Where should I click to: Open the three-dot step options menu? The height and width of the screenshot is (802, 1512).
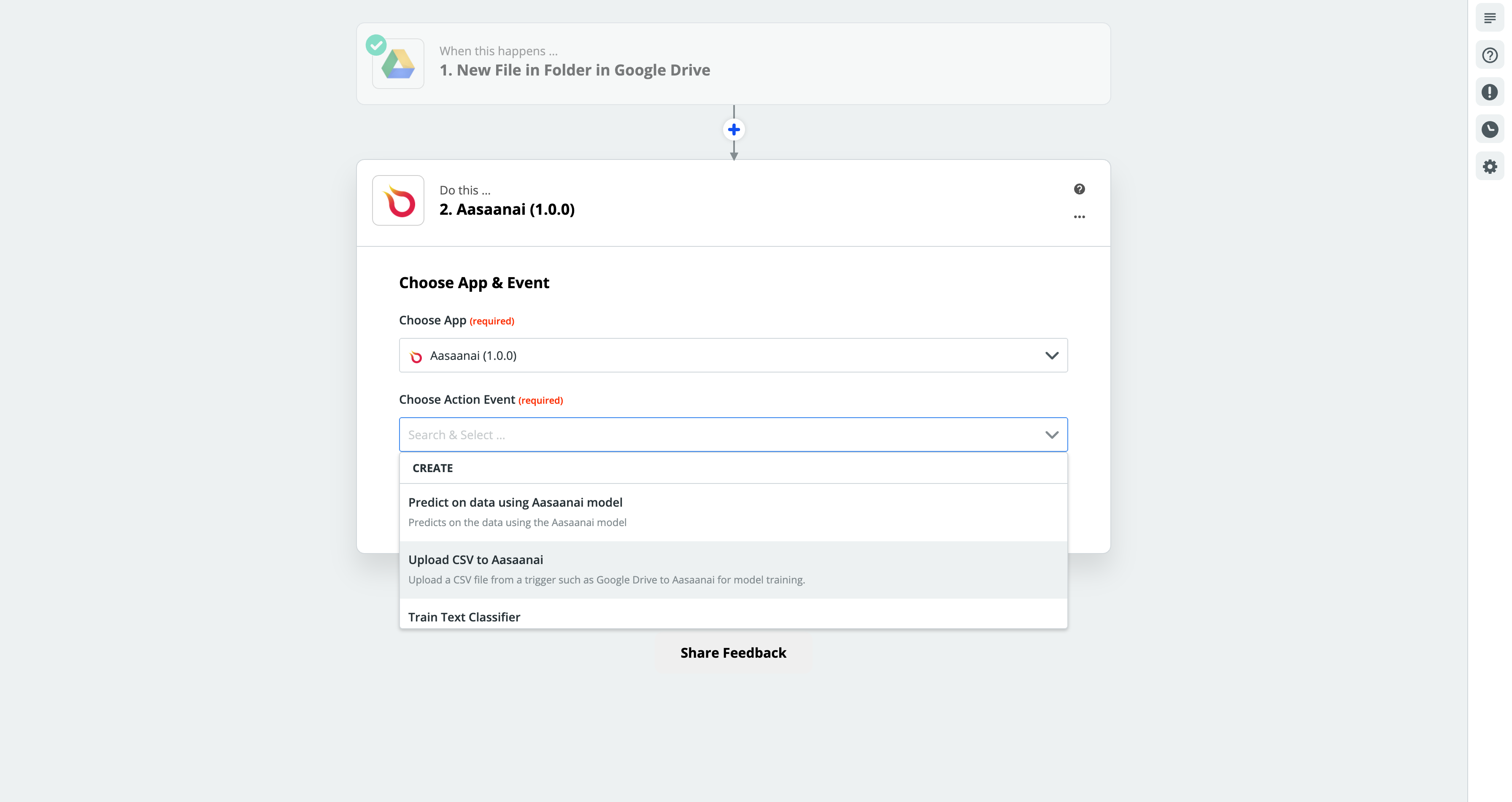1080,217
